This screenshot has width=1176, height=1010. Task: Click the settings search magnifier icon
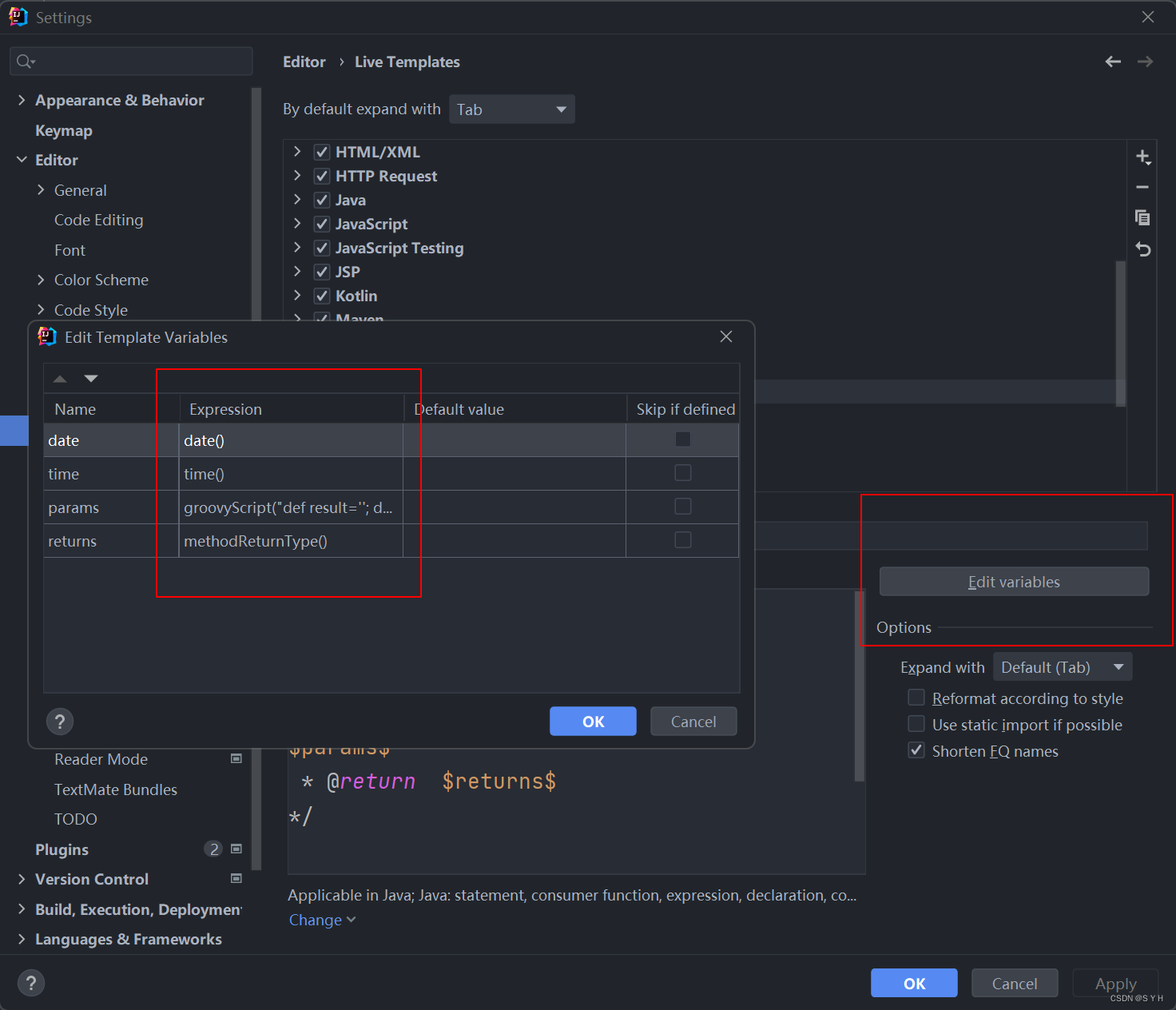coord(25,62)
